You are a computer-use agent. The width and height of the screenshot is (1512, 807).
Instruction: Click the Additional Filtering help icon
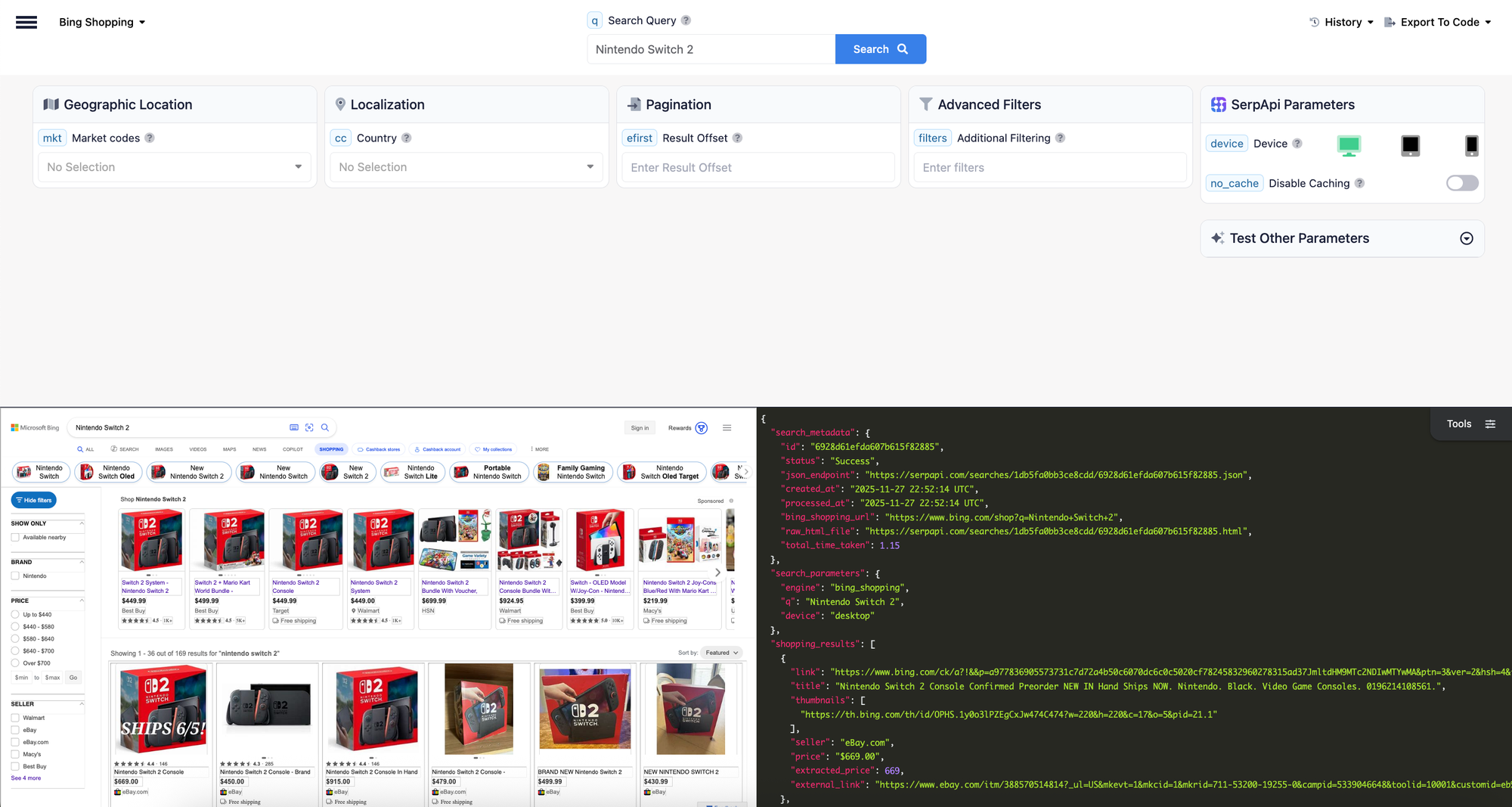(x=1060, y=138)
